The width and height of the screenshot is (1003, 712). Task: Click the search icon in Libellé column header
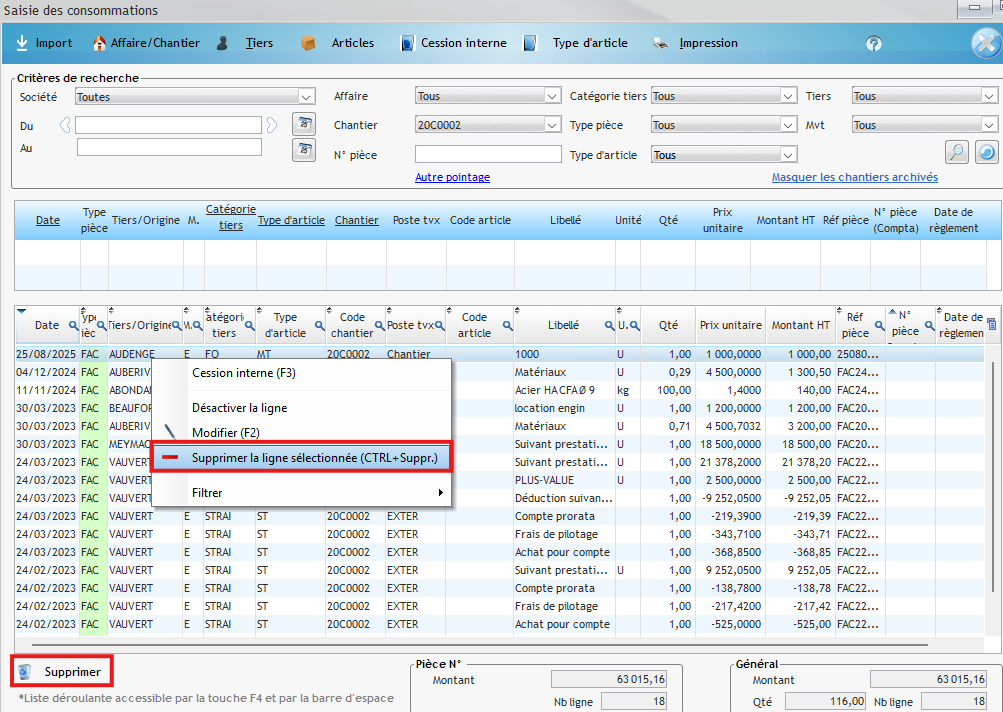[608, 326]
